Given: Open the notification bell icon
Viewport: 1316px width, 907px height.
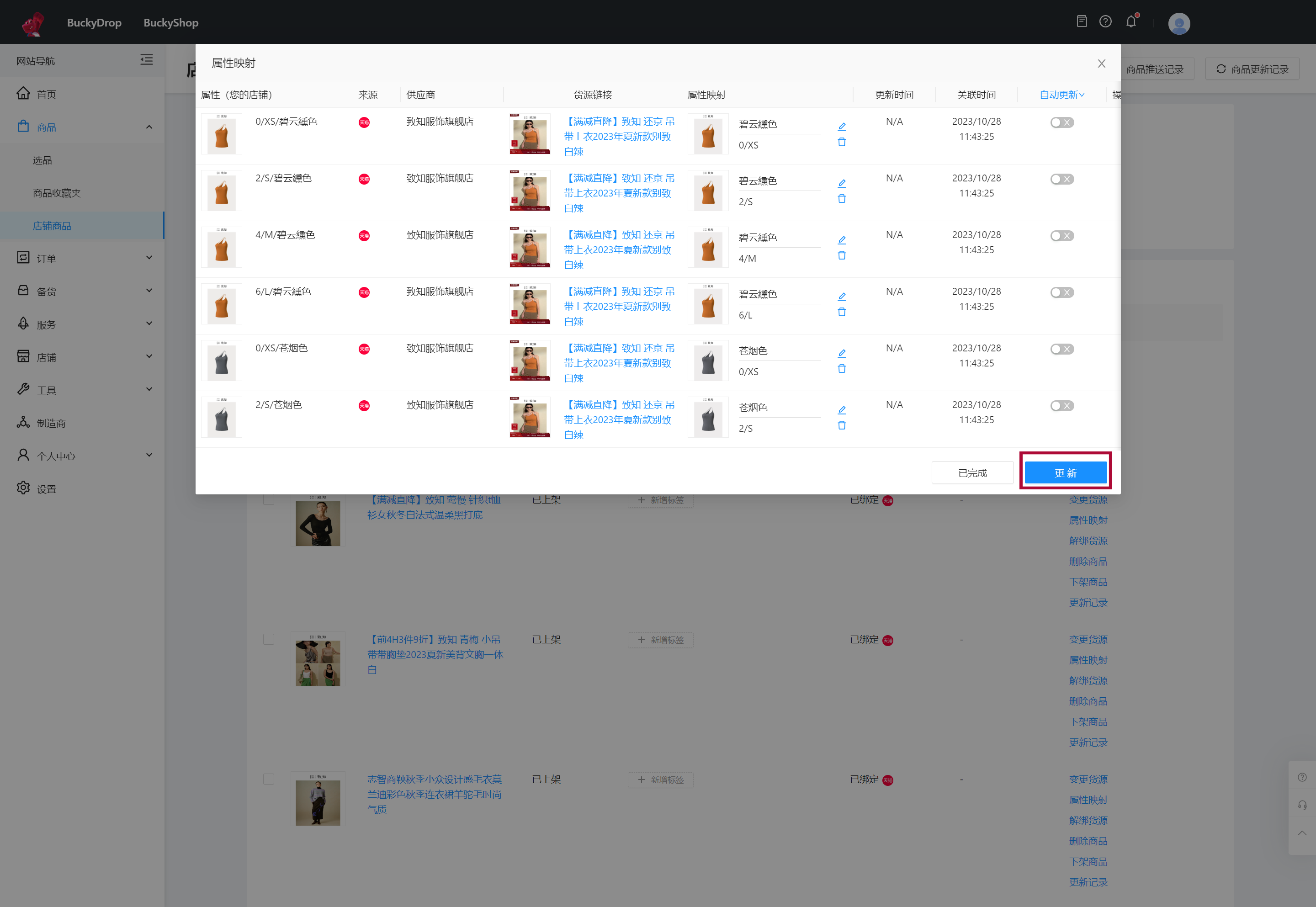Looking at the screenshot, I should (x=1131, y=22).
